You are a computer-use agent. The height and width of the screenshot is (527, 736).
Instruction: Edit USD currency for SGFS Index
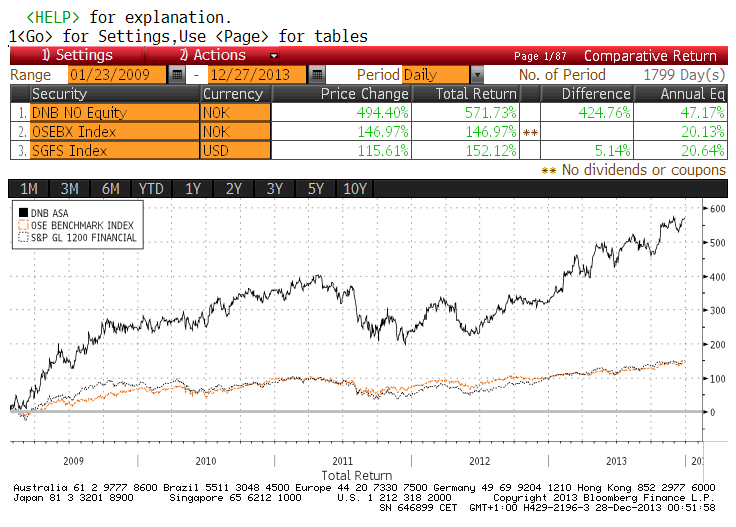[x=236, y=151]
